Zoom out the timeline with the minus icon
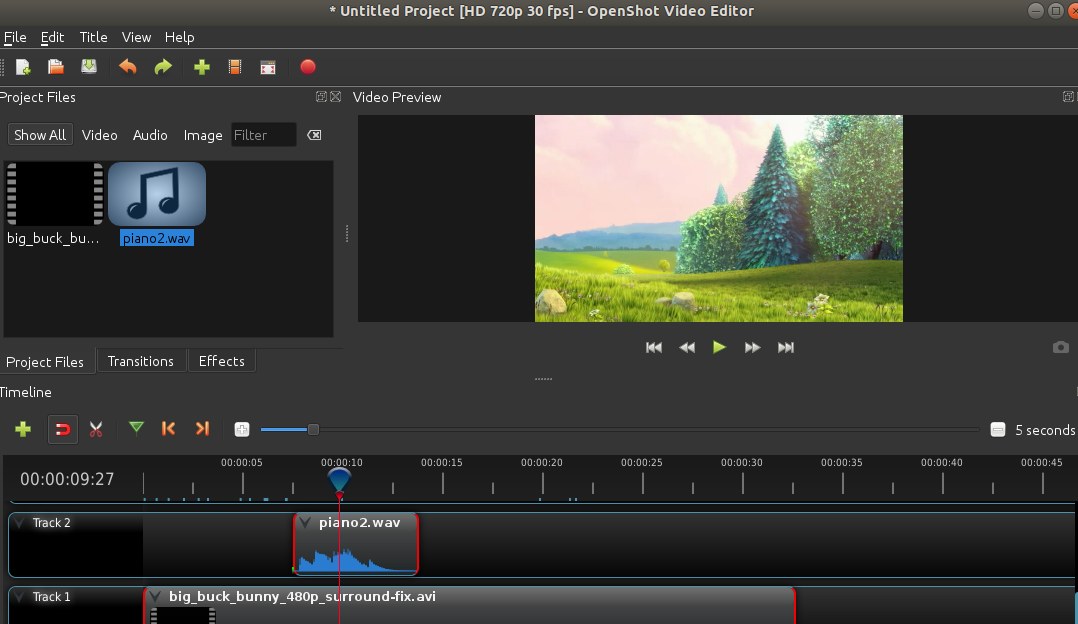Screen dimensions: 1078x624 click(998, 430)
